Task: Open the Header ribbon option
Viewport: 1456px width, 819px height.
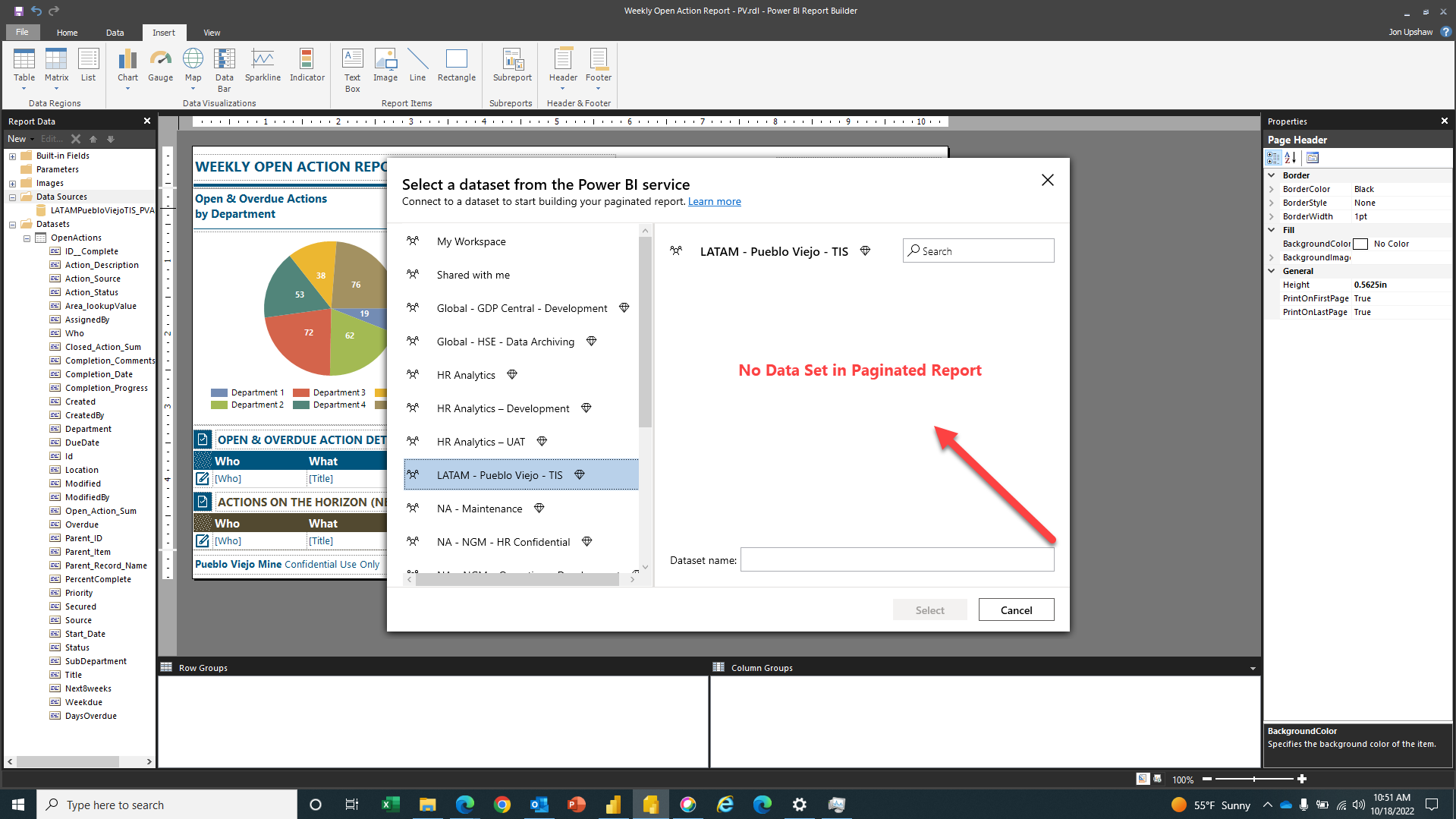Action: (563, 68)
